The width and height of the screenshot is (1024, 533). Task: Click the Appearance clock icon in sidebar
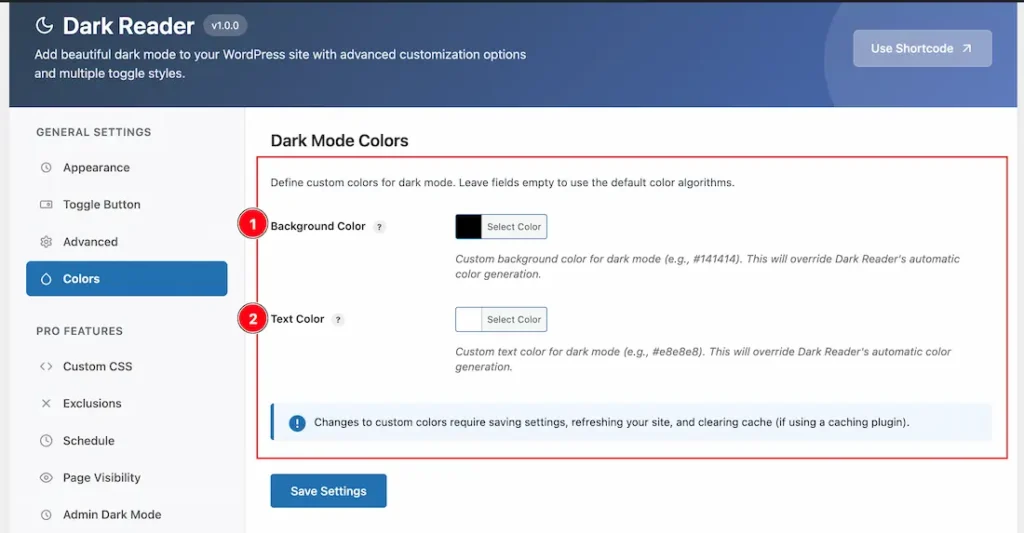point(46,167)
